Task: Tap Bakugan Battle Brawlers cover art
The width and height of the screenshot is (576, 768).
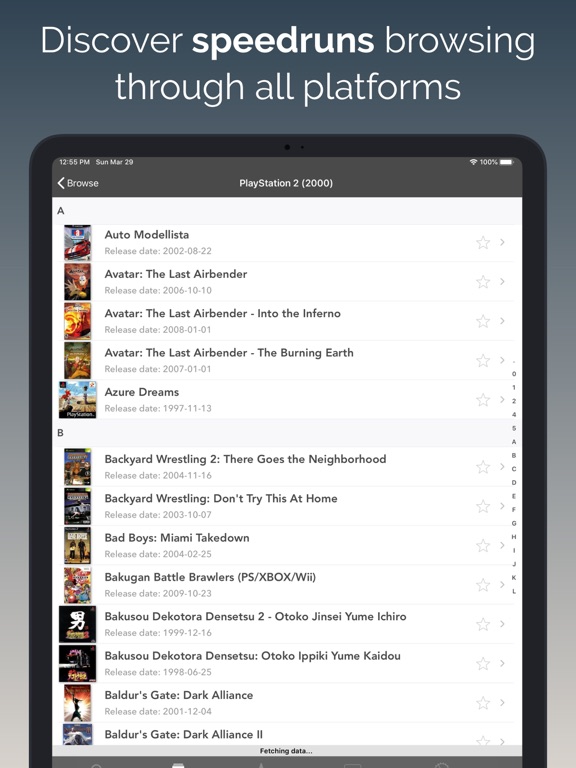Action: (x=77, y=585)
